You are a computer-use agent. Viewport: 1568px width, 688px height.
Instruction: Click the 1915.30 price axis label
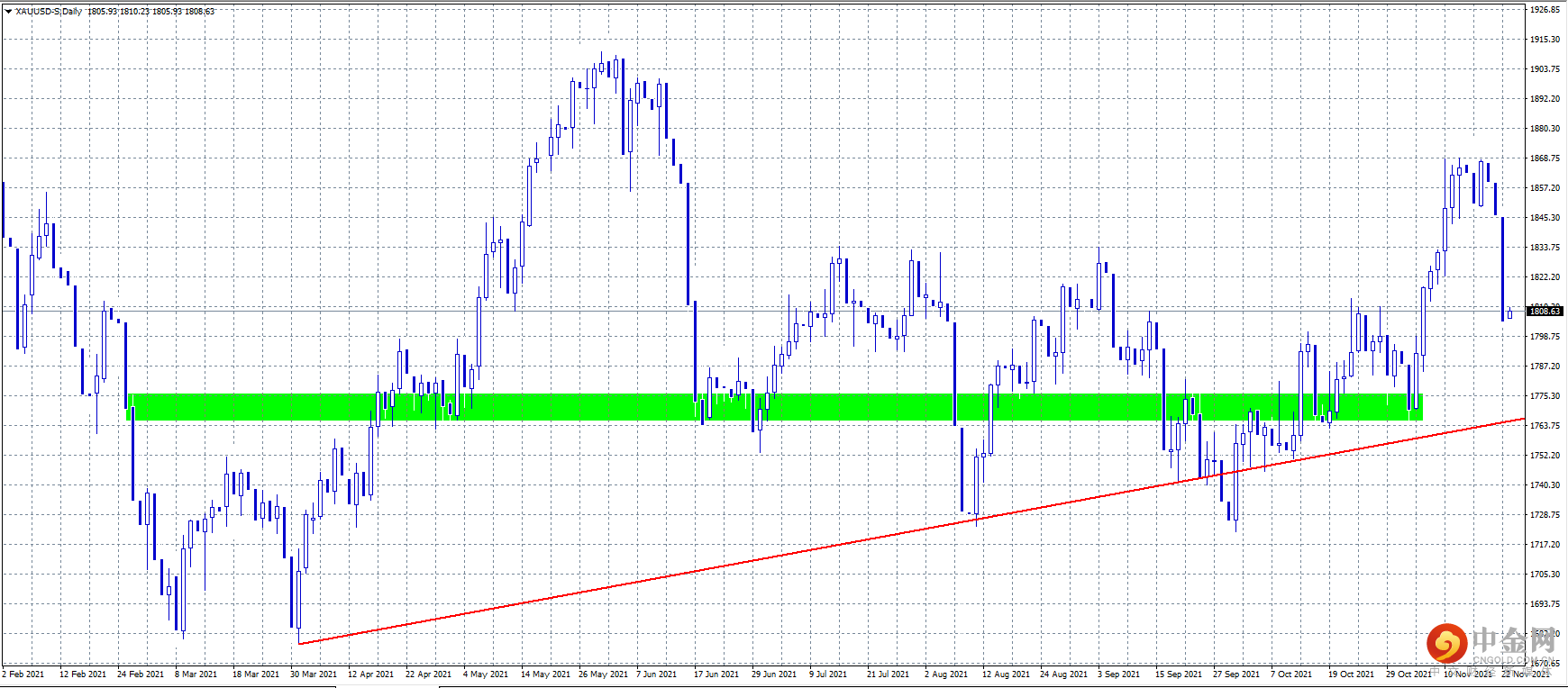point(1545,40)
